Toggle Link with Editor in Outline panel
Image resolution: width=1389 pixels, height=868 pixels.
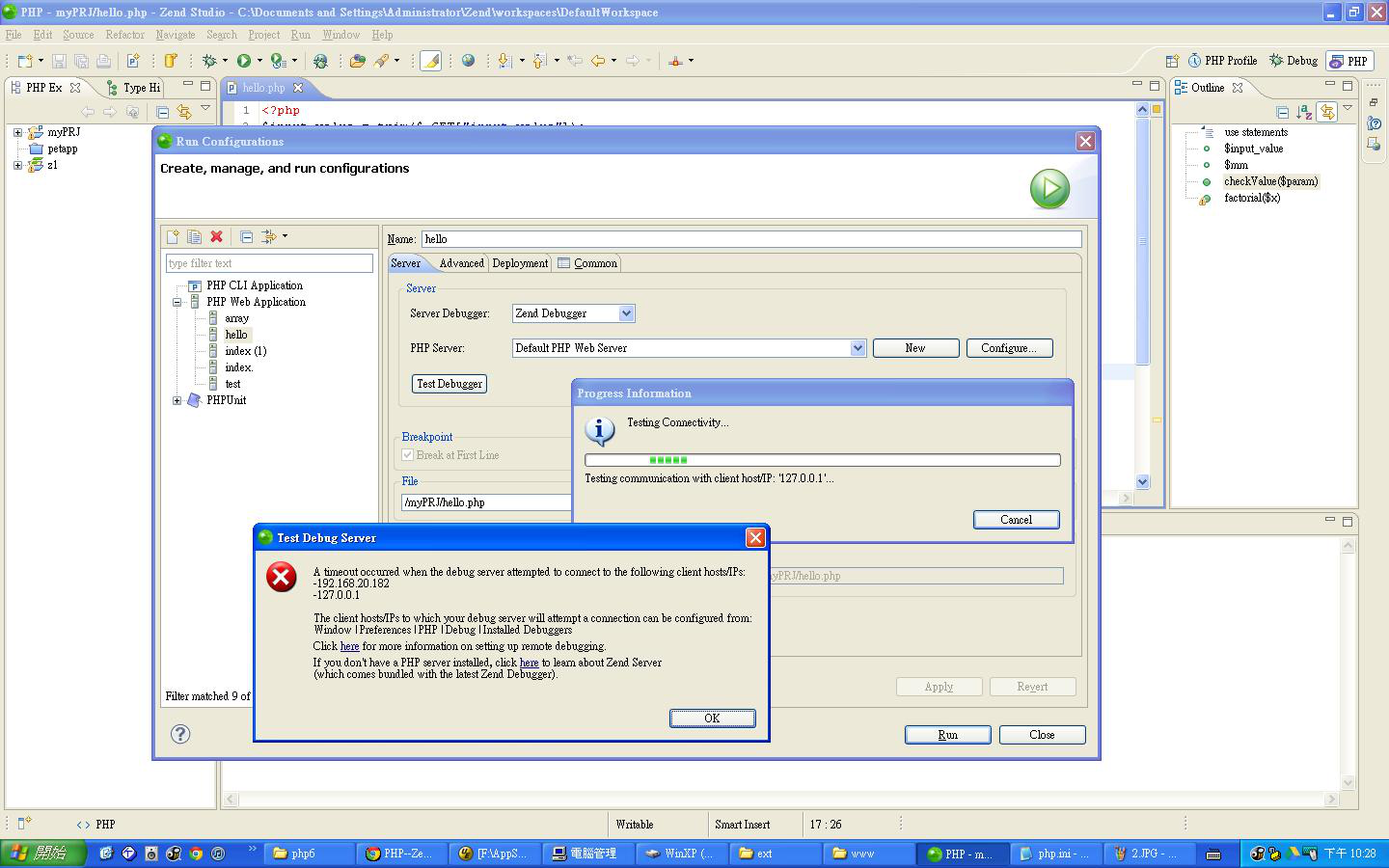coord(1327,112)
